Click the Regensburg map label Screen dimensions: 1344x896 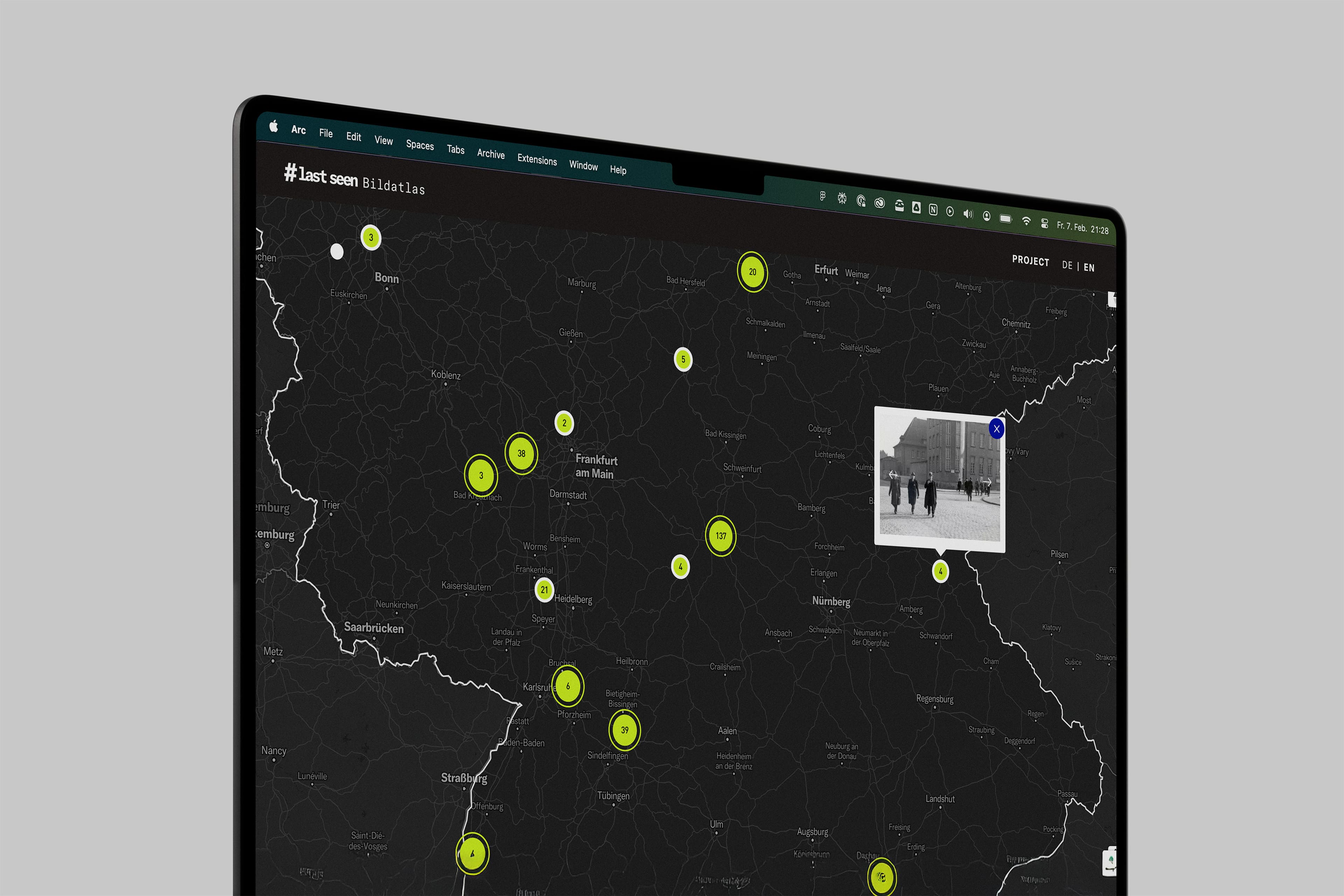pos(935,699)
